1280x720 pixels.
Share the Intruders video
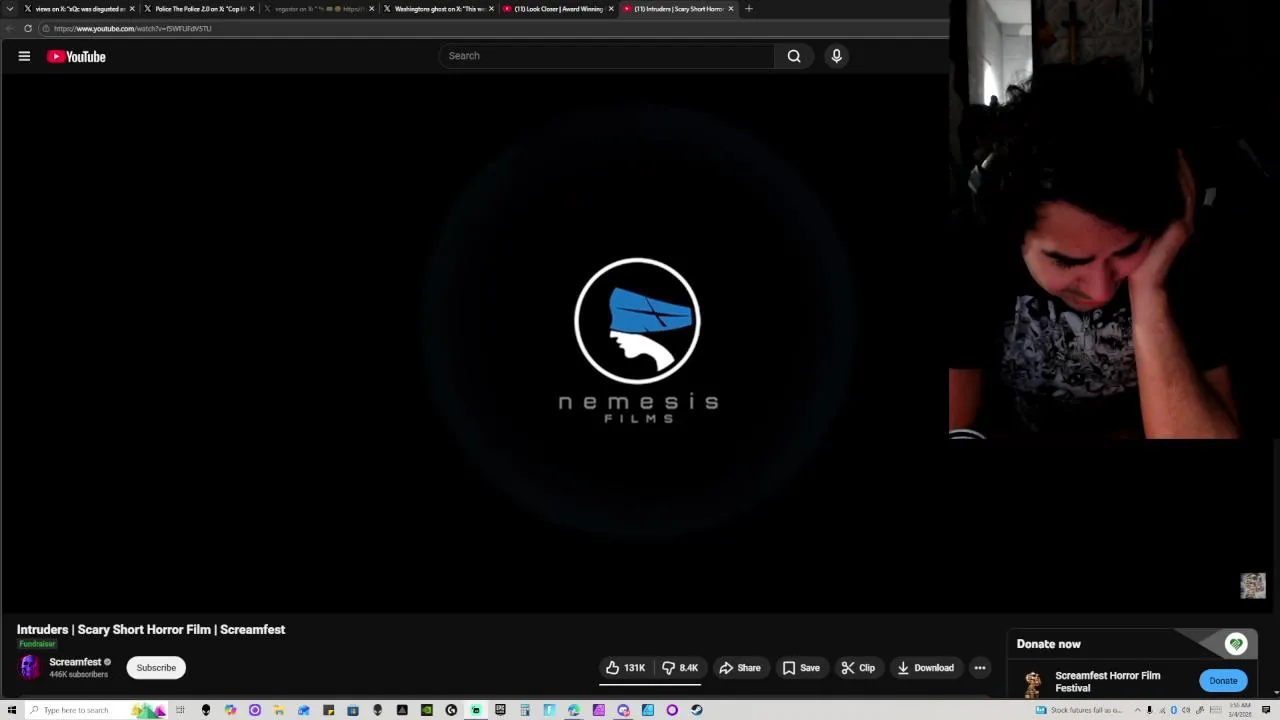pos(741,668)
